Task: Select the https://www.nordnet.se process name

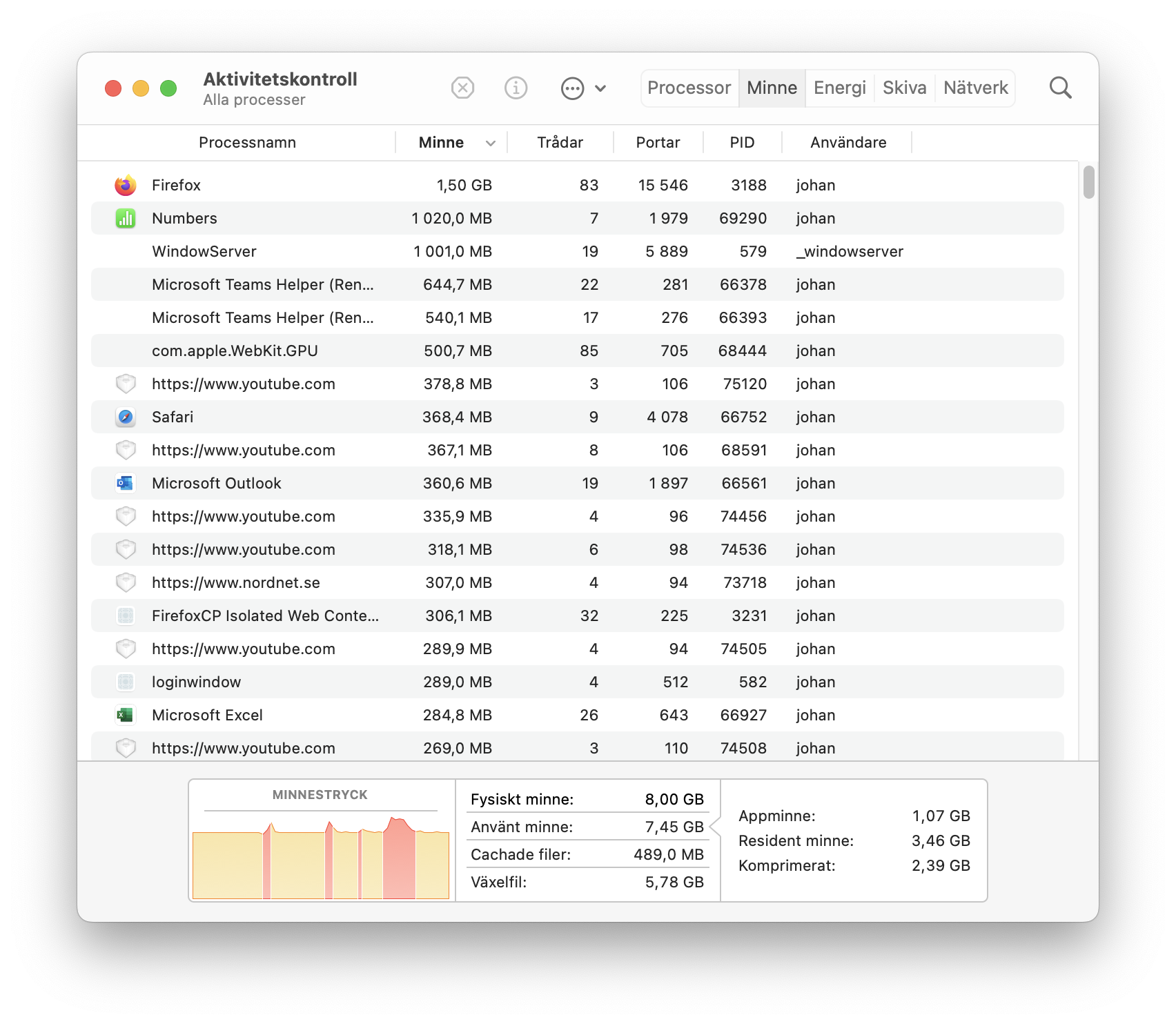Action: pyautogui.click(x=236, y=582)
